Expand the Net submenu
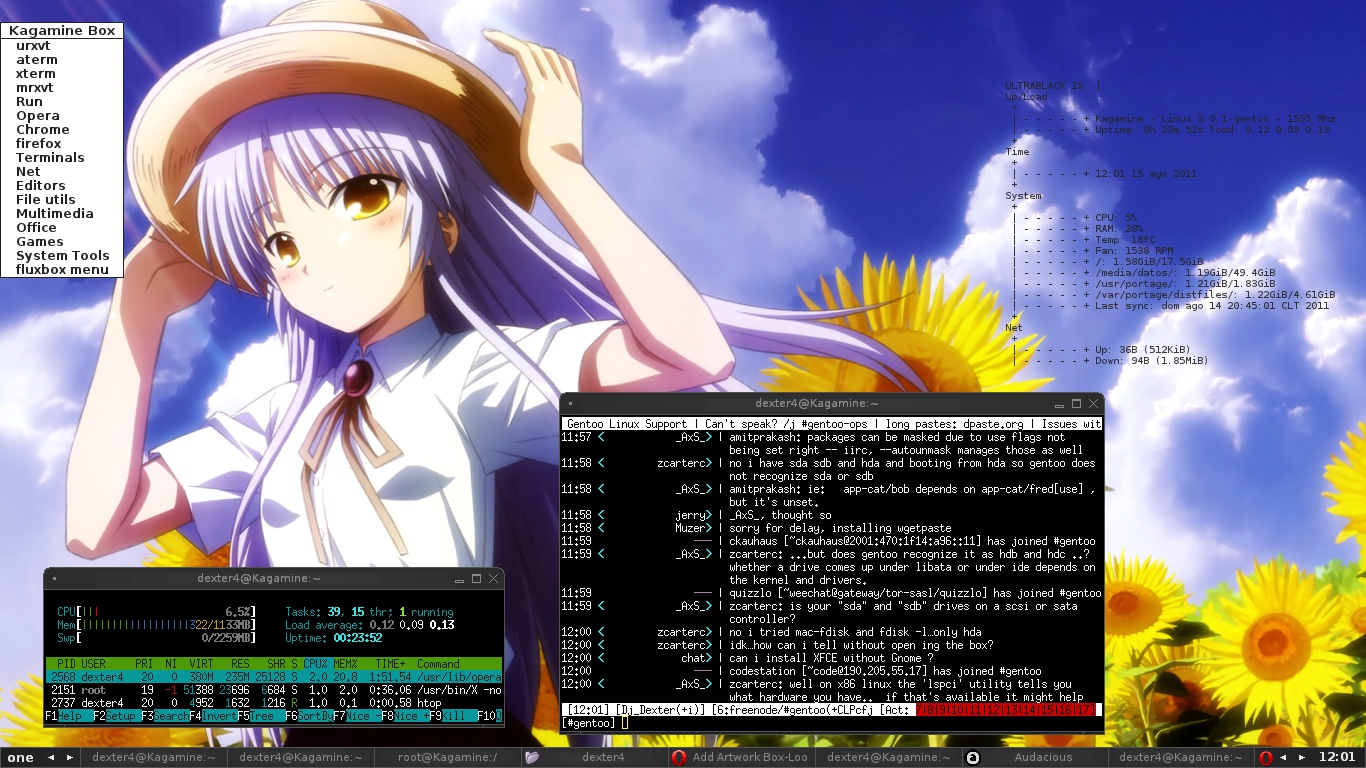 click(x=62, y=172)
